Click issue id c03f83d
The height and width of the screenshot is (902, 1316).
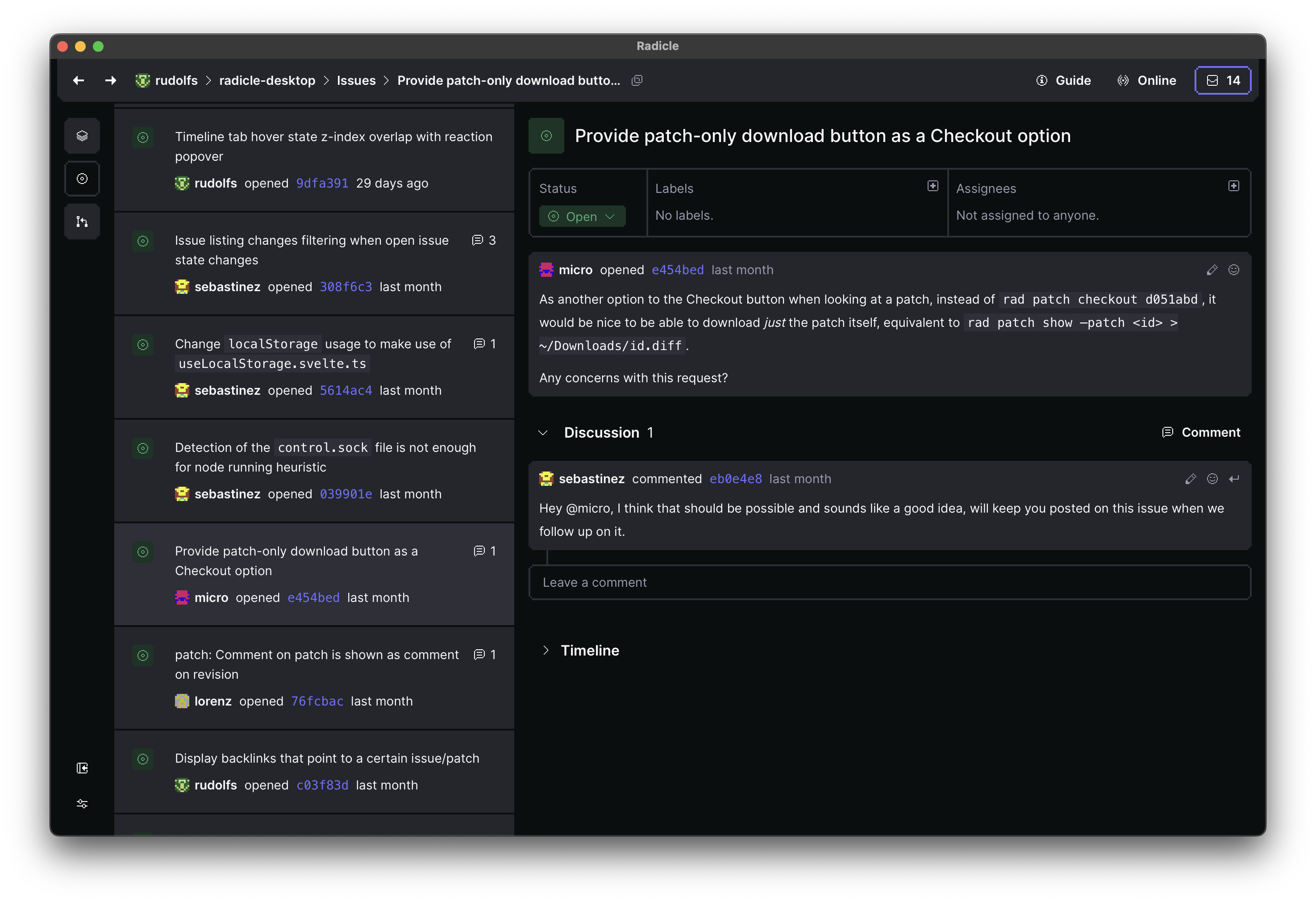pos(322,785)
